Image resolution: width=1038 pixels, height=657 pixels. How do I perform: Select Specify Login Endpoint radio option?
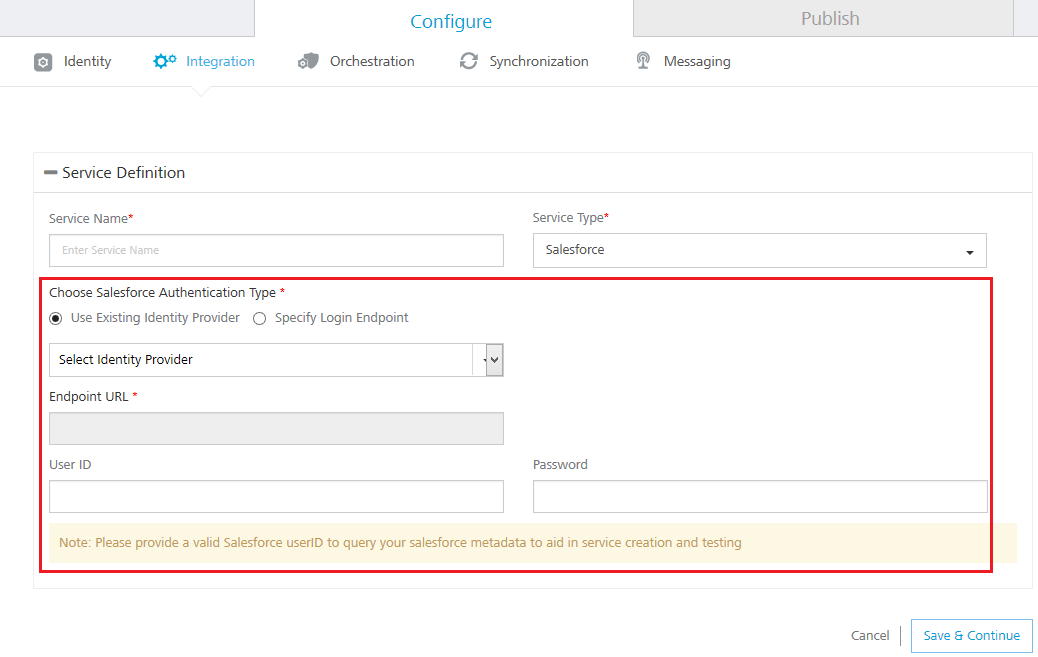click(260, 319)
